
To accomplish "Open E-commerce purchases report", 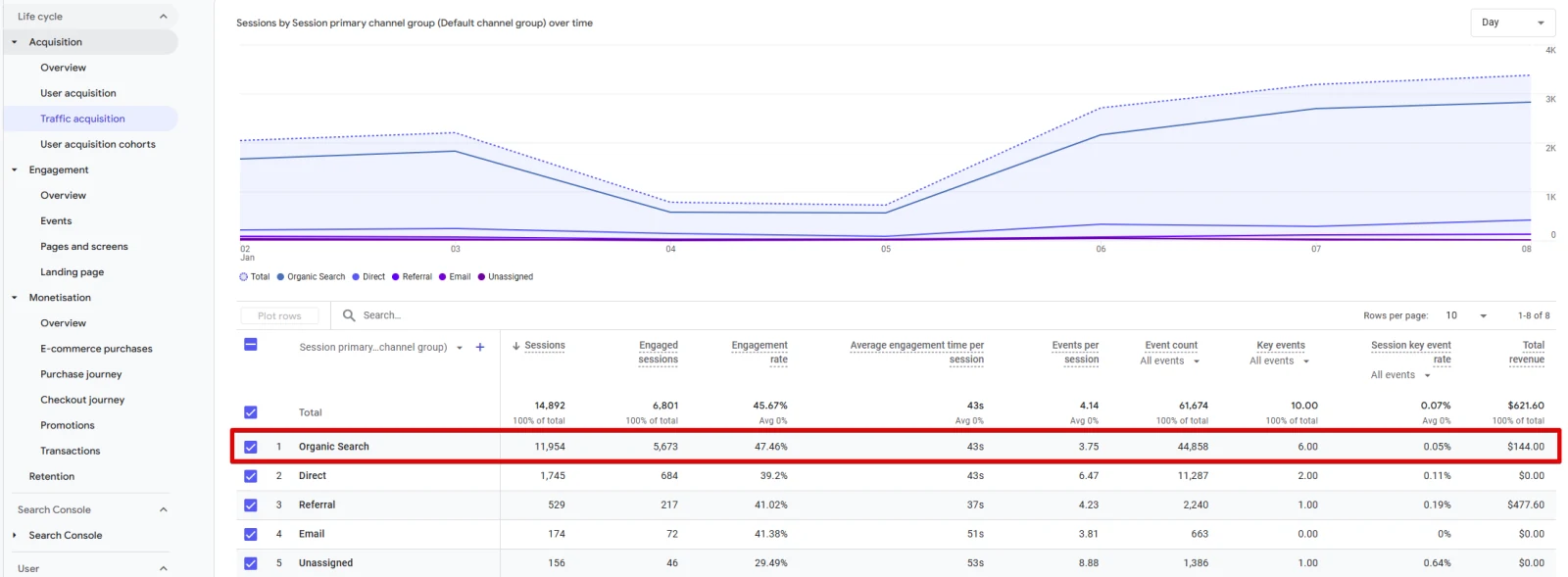I will pos(96,349).
